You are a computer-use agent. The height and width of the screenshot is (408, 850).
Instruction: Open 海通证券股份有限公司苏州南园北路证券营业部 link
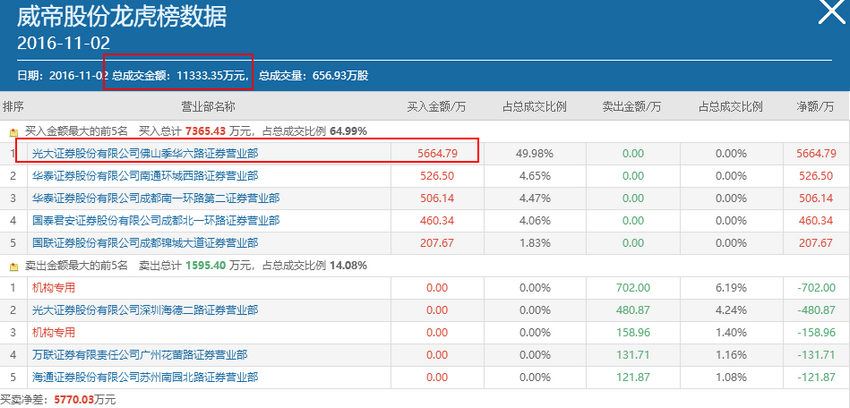click(145, 377)
